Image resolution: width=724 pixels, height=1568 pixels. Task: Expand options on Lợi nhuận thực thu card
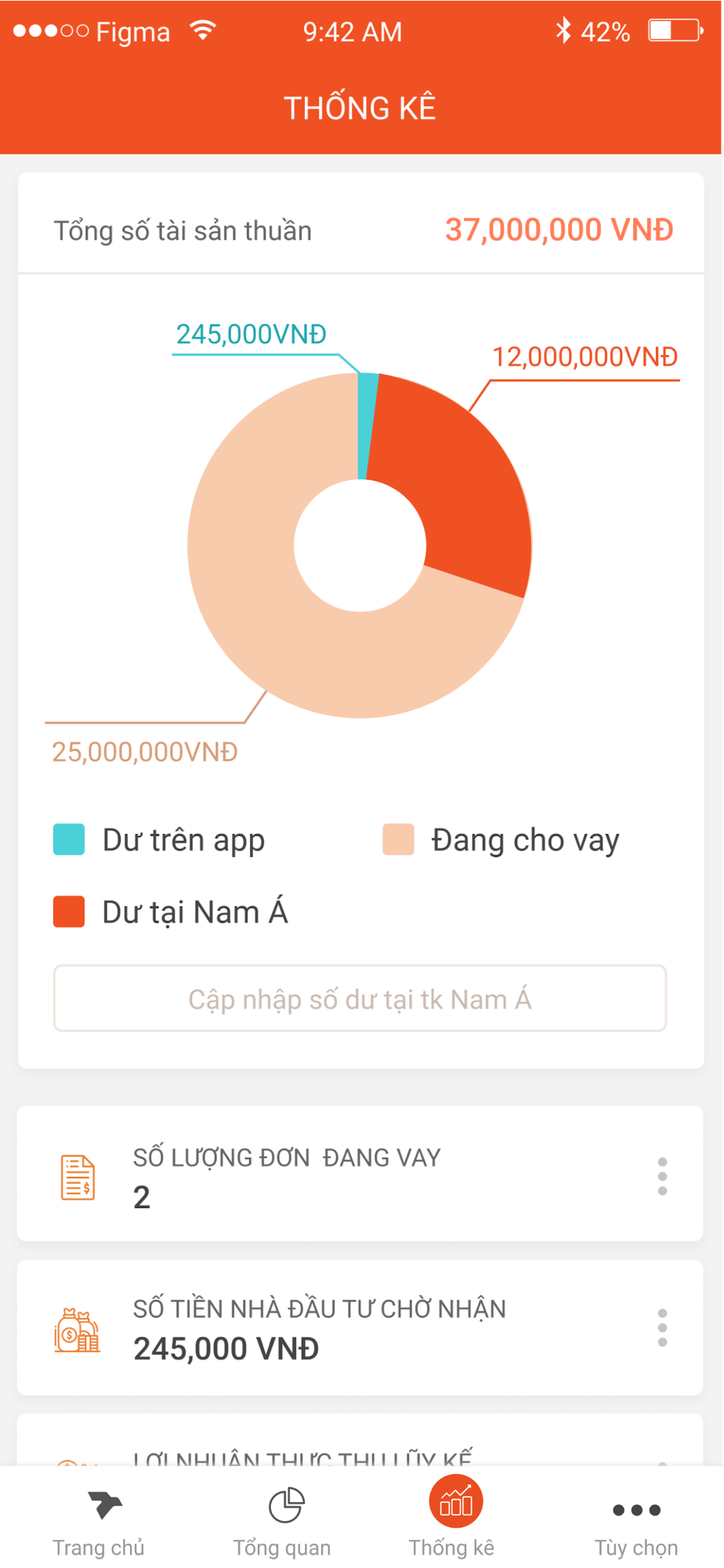click(x=662, y=1461)
